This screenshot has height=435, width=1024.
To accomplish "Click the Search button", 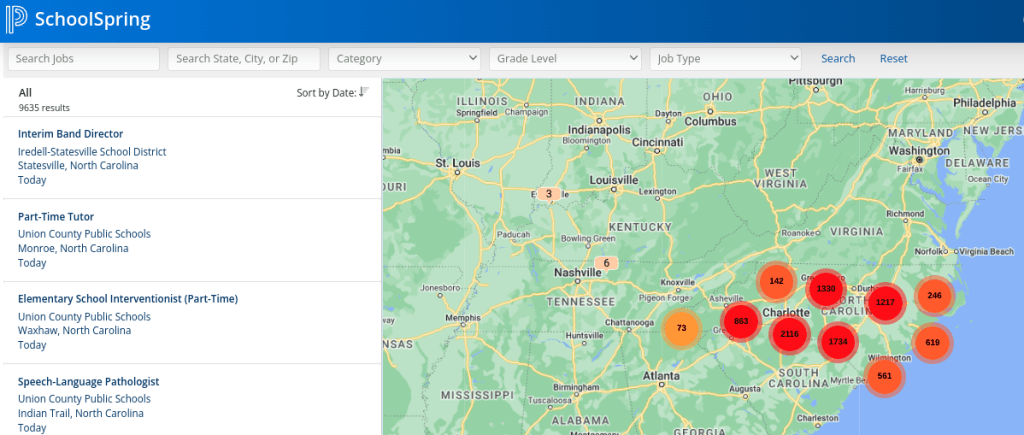I will tap(838, 59).
